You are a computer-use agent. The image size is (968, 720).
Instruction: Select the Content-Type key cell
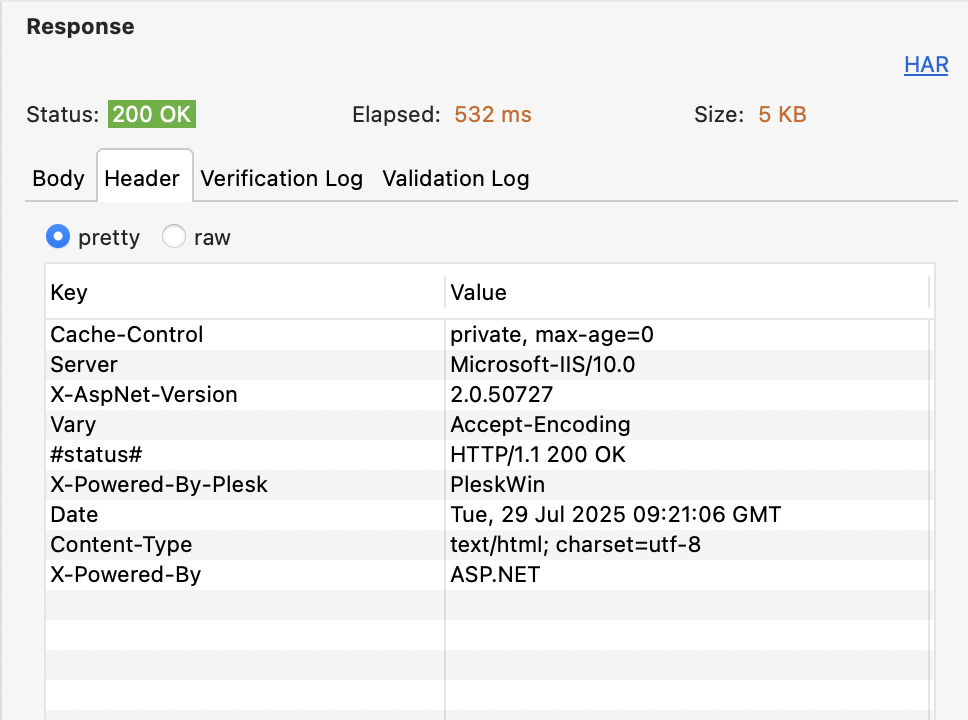[245, 545]
